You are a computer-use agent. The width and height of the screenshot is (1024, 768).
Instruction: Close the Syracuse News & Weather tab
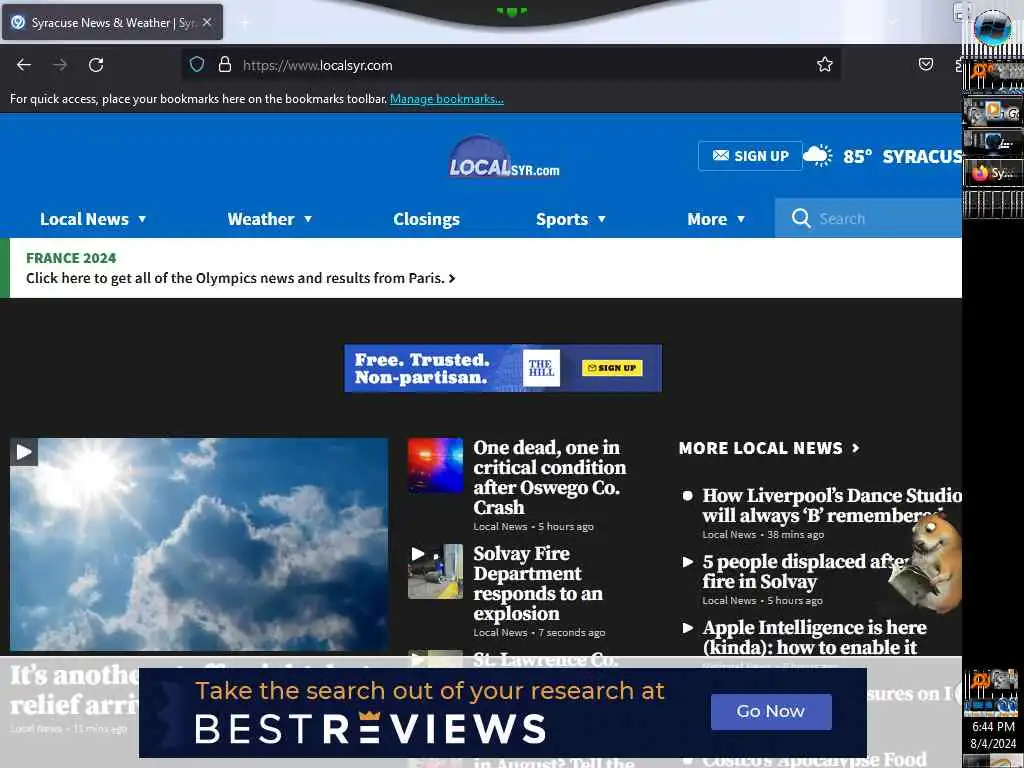point(207,22)
